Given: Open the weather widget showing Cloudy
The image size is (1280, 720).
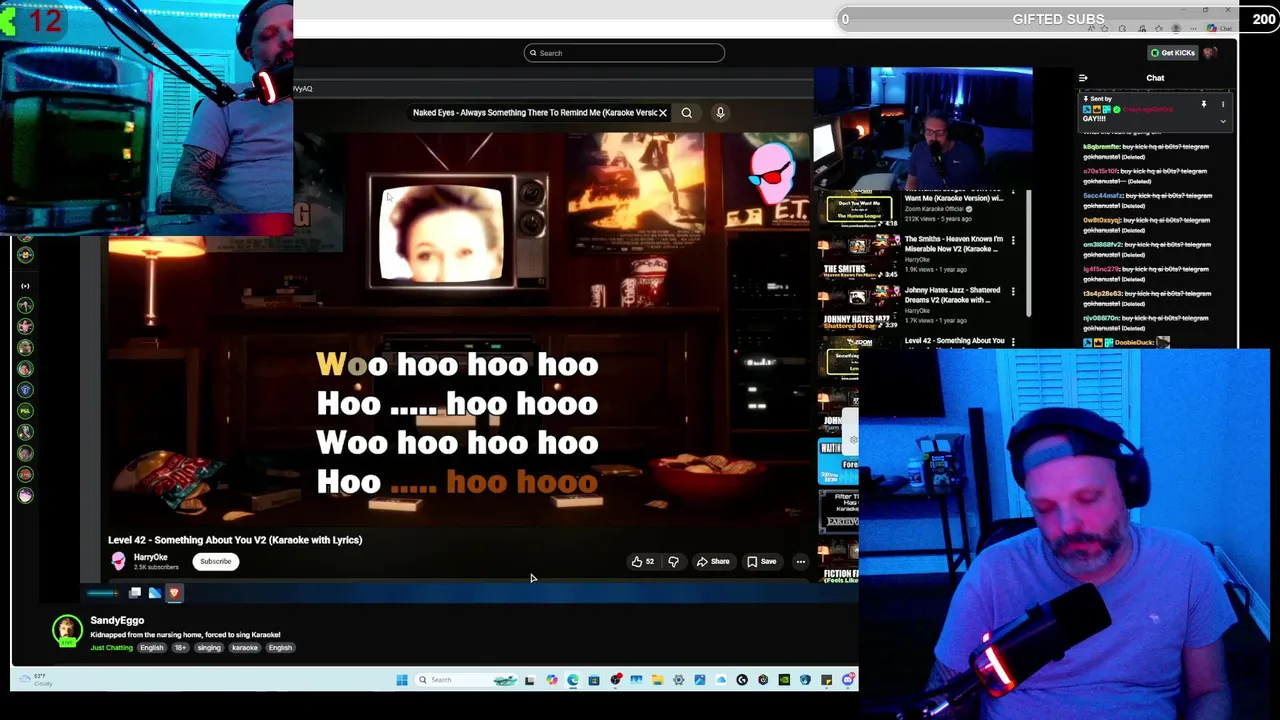Looking at the screenshot, I should pyautogui.click(x=34, y=680).
